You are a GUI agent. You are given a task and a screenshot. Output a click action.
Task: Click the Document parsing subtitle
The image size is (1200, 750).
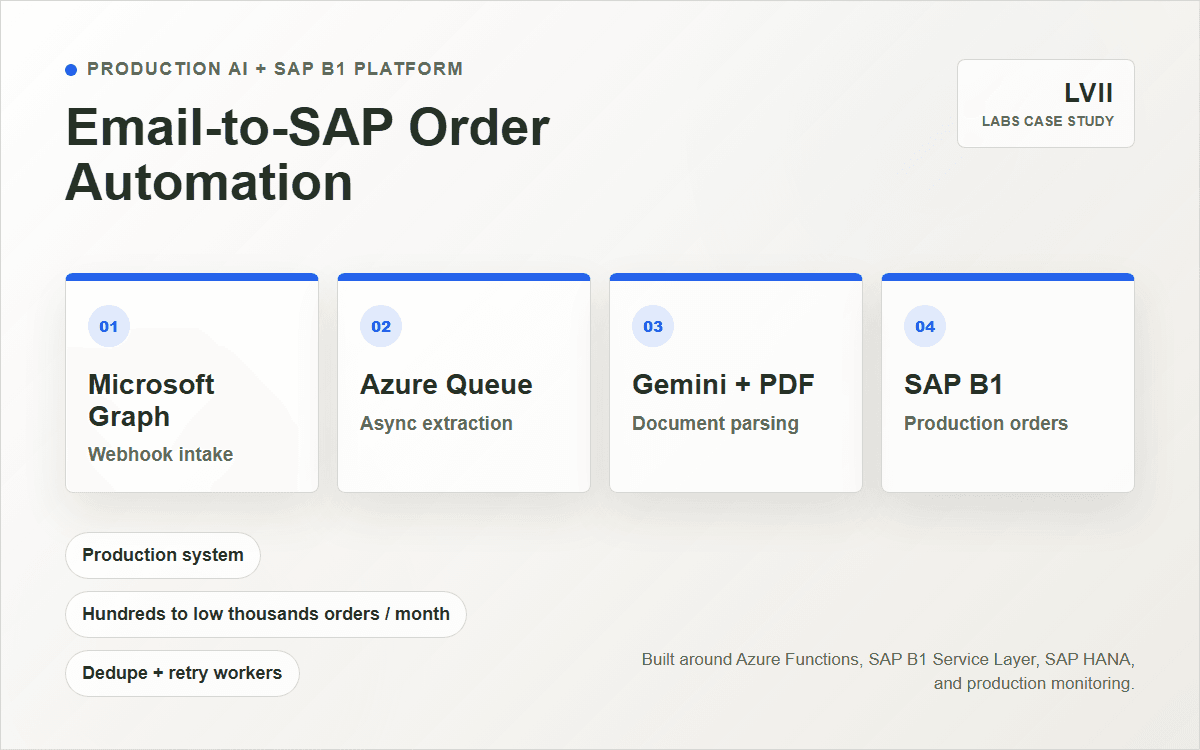pos(715,423)
